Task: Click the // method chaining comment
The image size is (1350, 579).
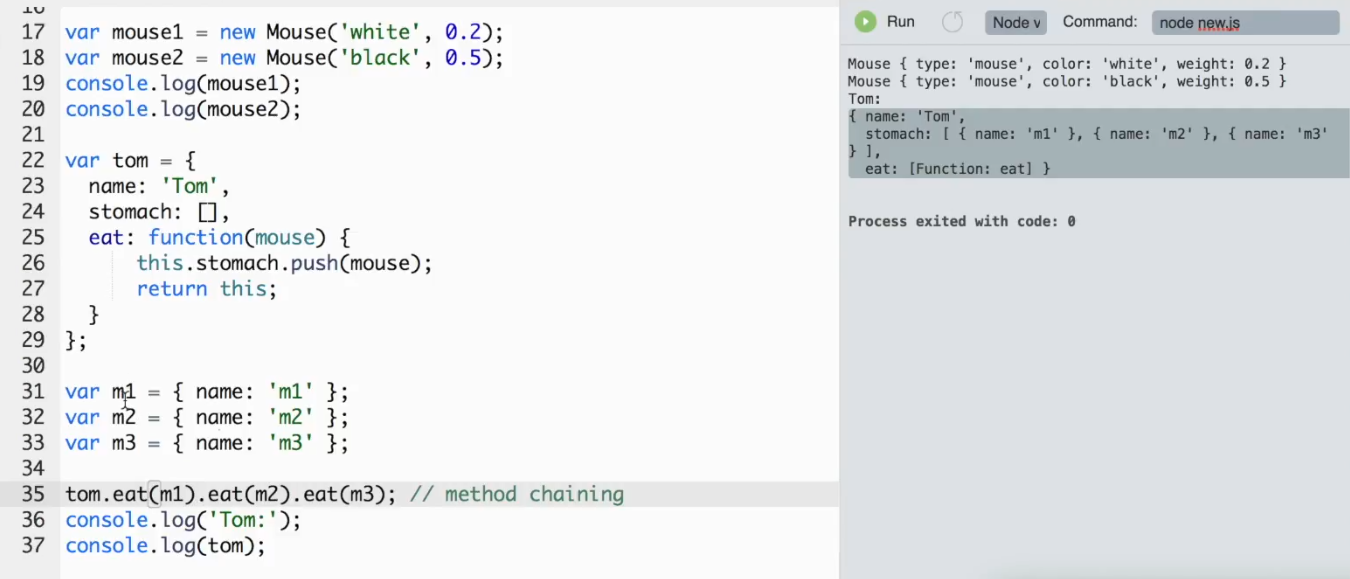Action: click(x=517, y=494)
